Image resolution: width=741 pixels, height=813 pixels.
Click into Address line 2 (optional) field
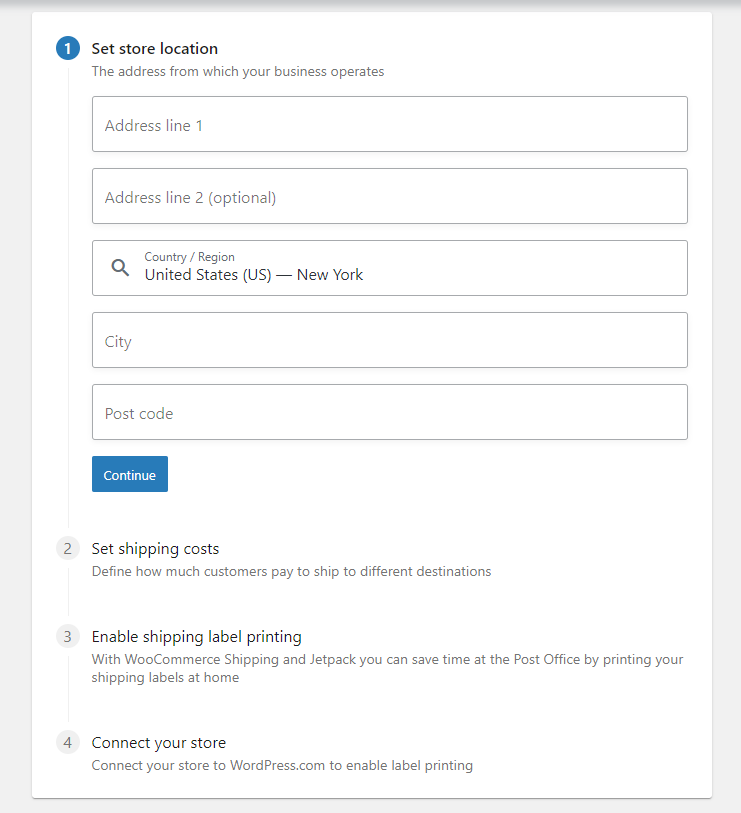389,197
